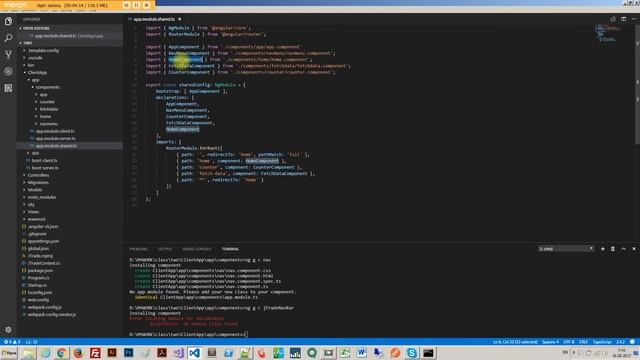Open Skype from the taskbar
The height and width of the screenshot is (360, 640).
[x=411, y=353]
